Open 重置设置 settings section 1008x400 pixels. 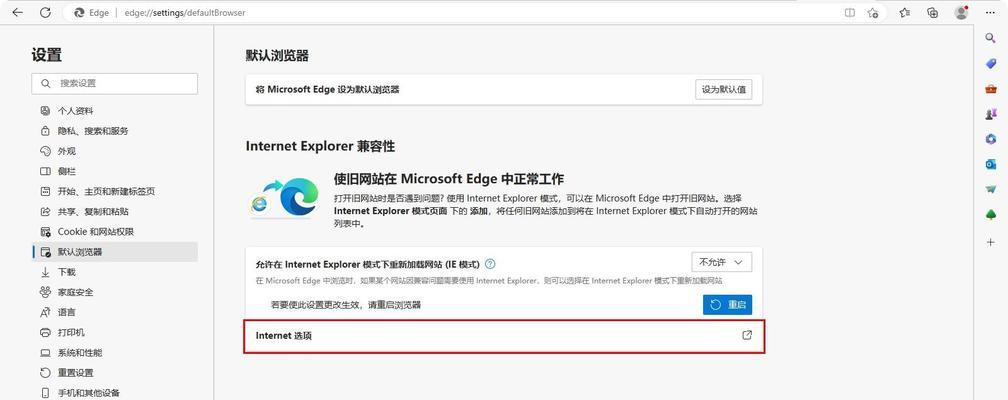pyautogui.click(x=115, y=372)
